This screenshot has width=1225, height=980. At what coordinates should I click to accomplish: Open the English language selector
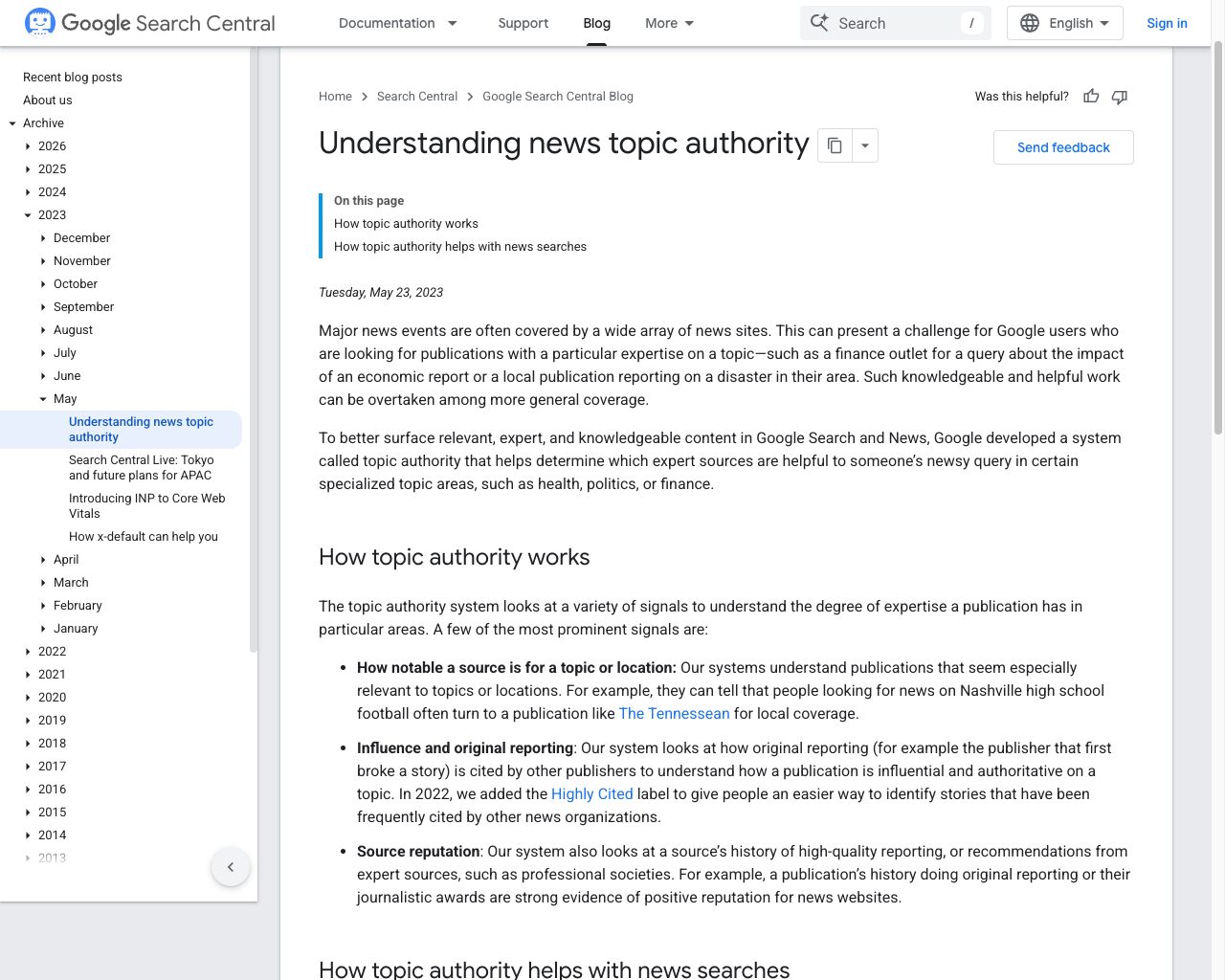(x=1064, y=23)
